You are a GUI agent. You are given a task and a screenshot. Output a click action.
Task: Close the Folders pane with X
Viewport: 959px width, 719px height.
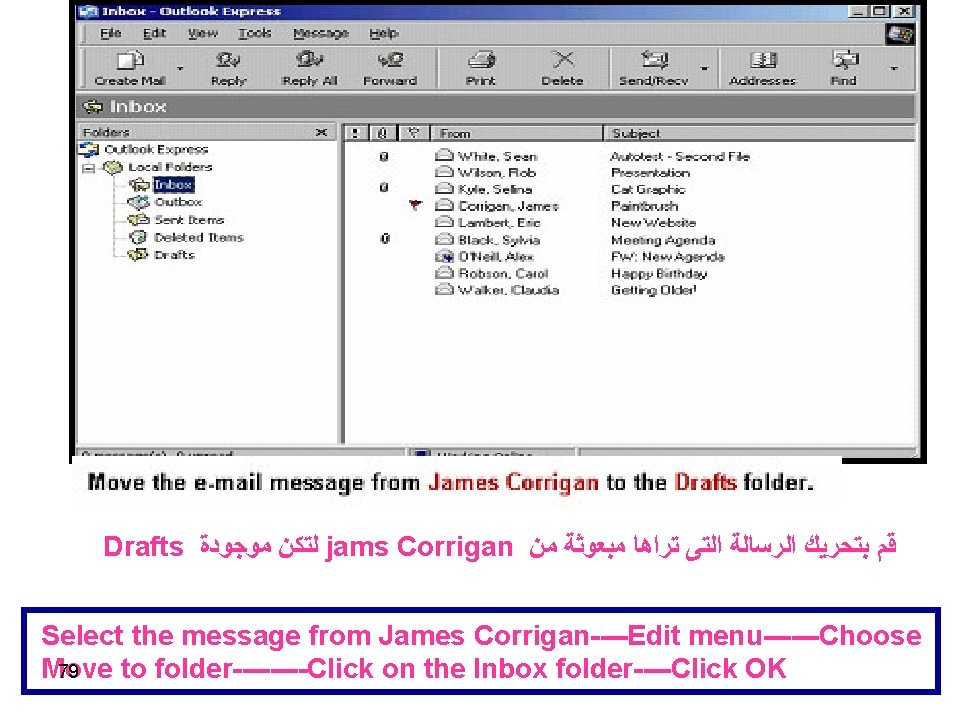tap(321, 132)
